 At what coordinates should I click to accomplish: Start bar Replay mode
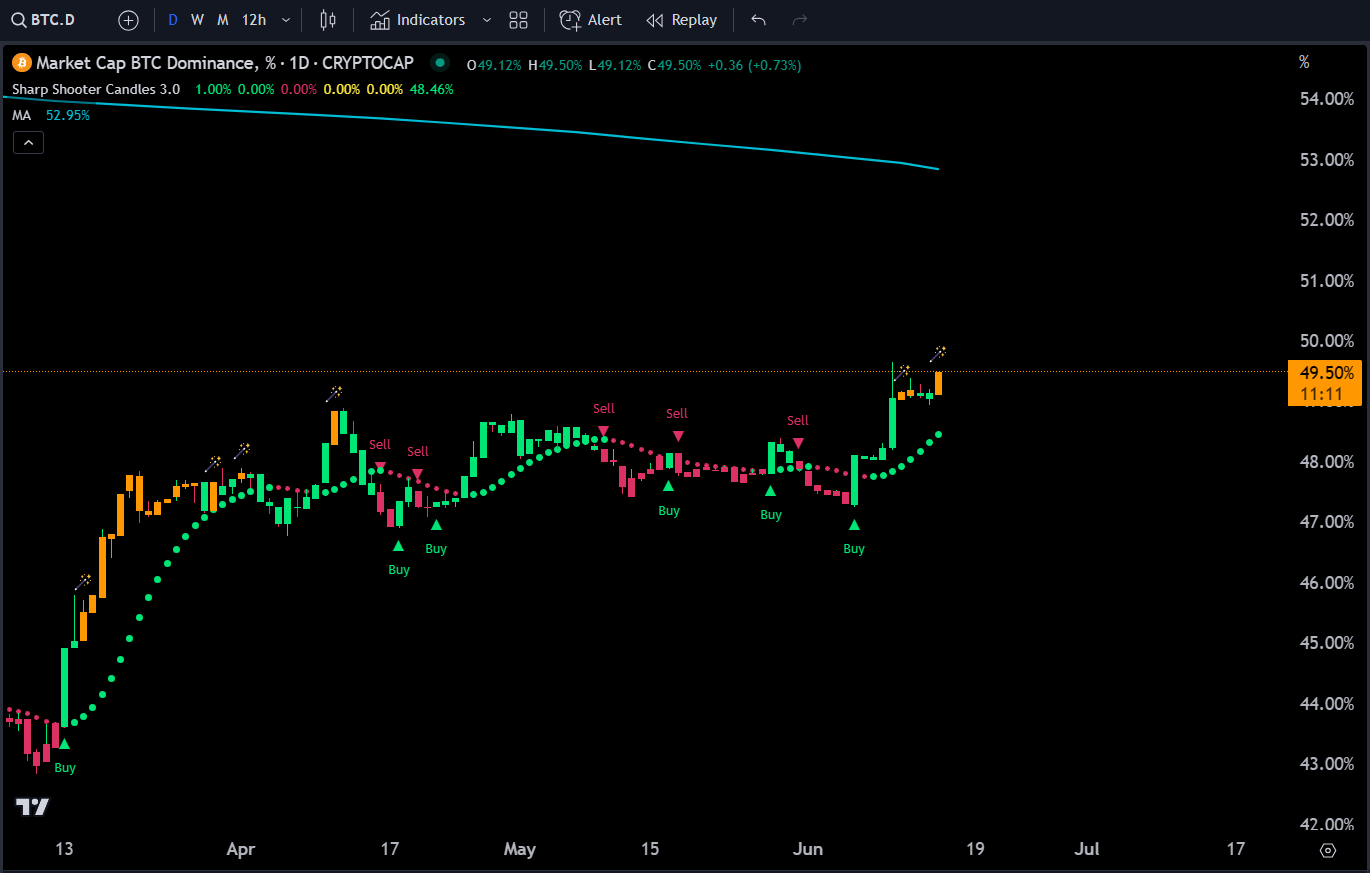pyautogui.click(x=682, y=19)
